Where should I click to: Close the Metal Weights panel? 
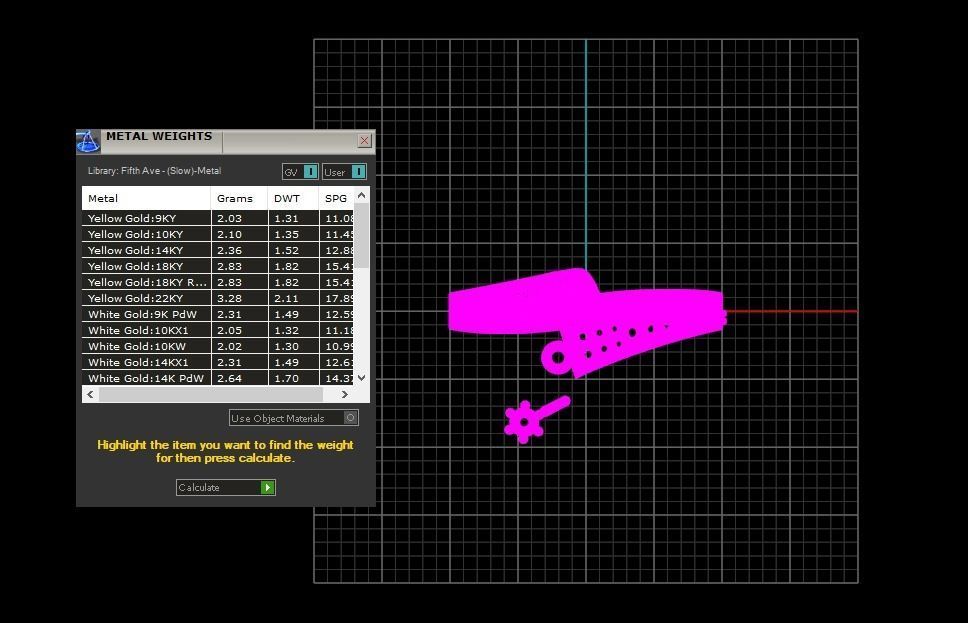[x=364, y=140]
